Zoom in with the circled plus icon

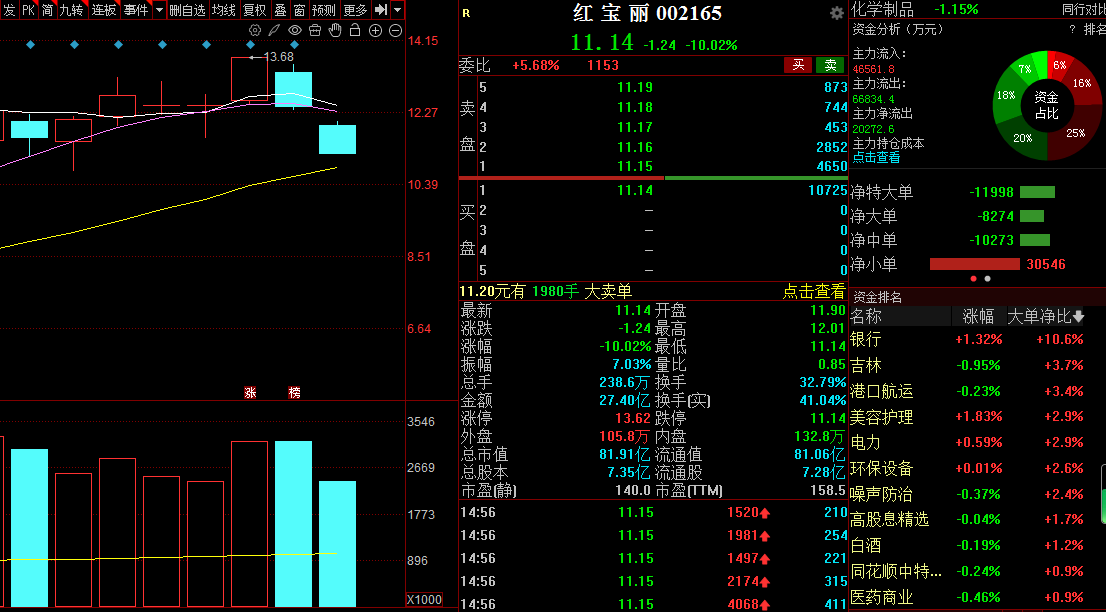pyautogui.click(x=375, y=30)
